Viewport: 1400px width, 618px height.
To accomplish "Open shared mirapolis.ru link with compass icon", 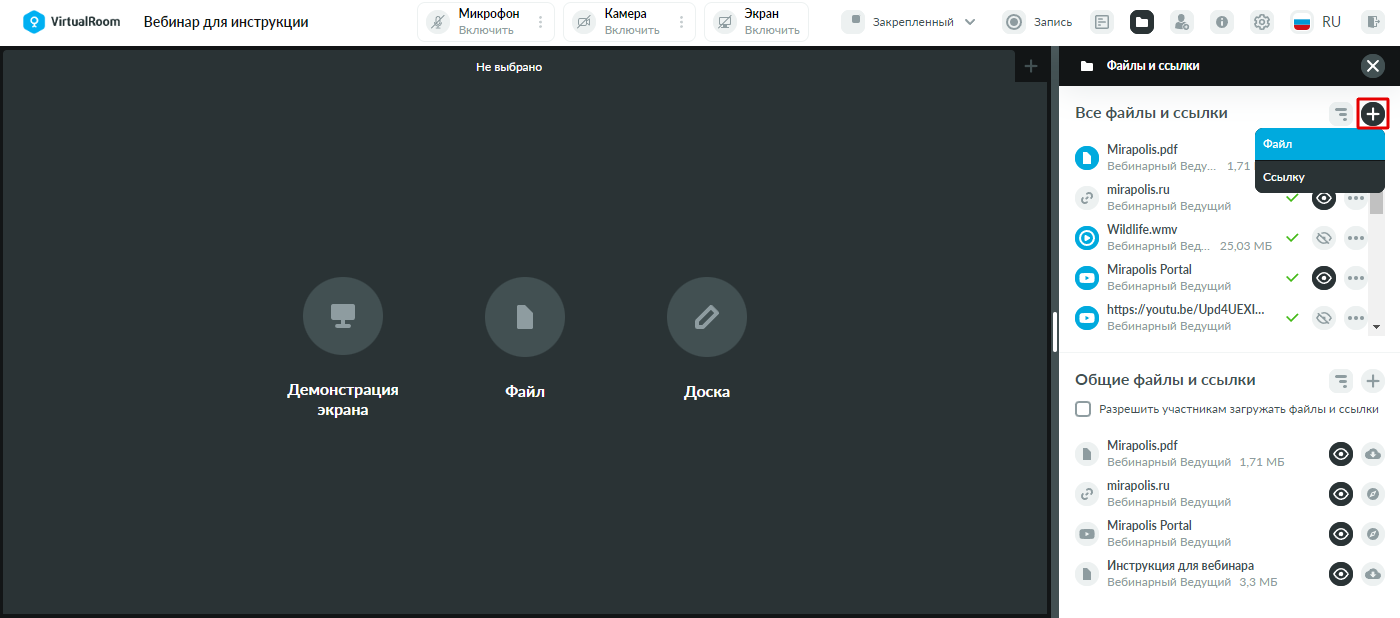I will pos(1373,494).
